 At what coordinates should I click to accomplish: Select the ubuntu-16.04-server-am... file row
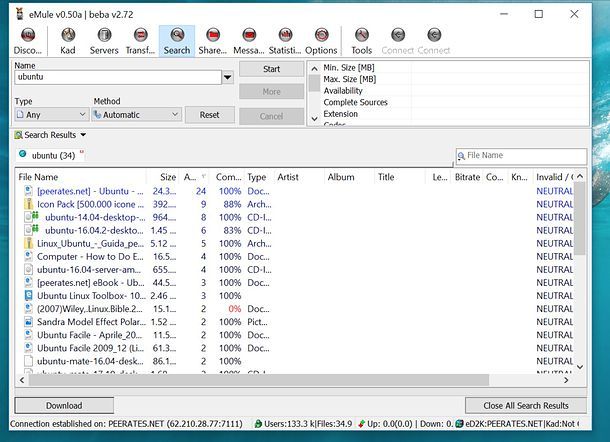click(296, 270)
